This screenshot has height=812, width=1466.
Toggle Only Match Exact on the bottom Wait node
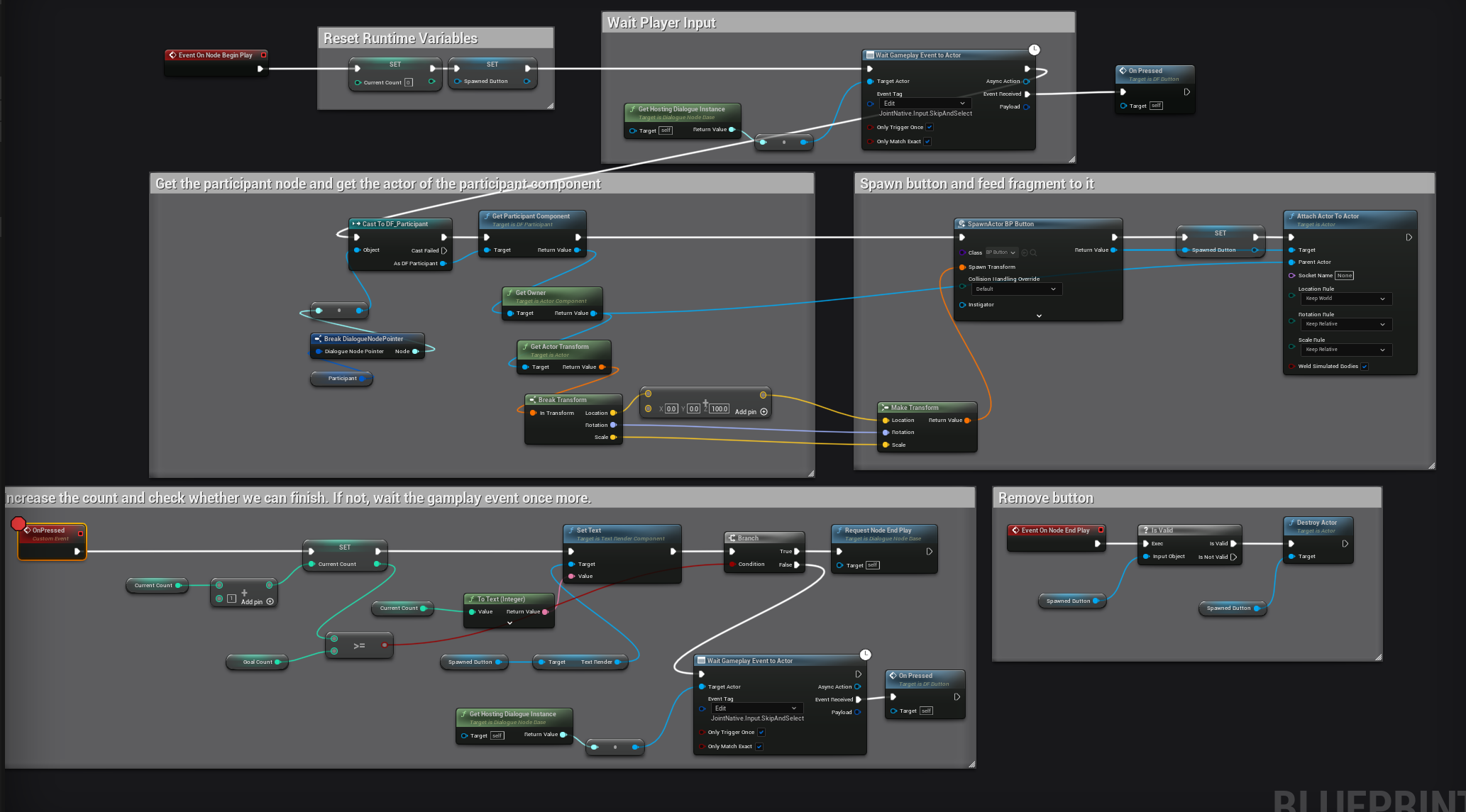click(x=759, y=747)
